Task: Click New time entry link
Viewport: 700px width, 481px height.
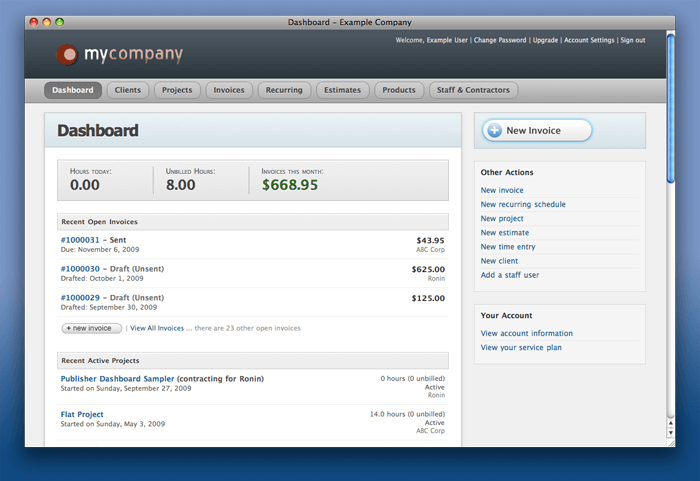Action: tap(508, 247)
